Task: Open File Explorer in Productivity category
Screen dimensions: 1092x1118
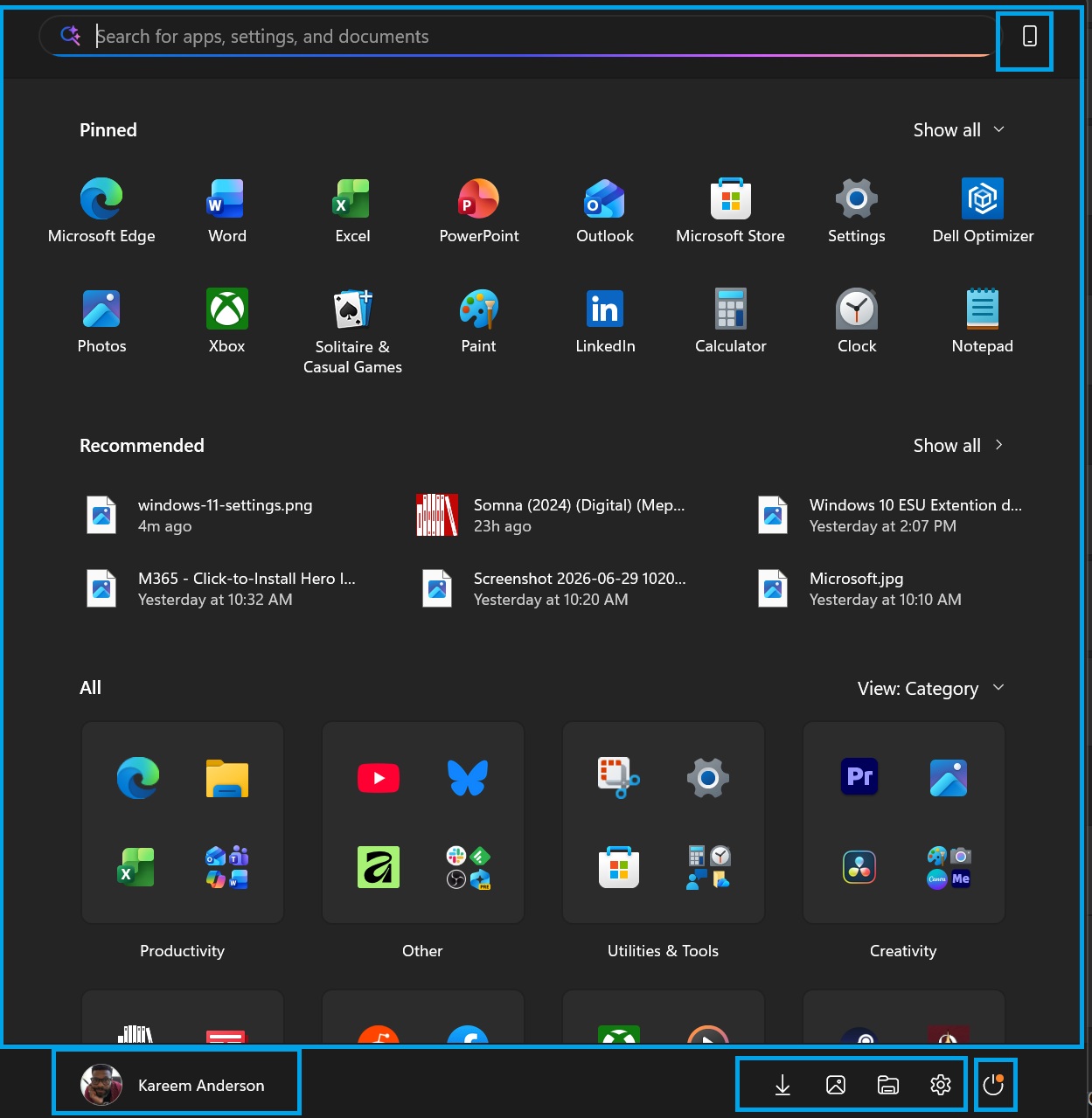Action: pyautogui.click(x=227, y=778)
